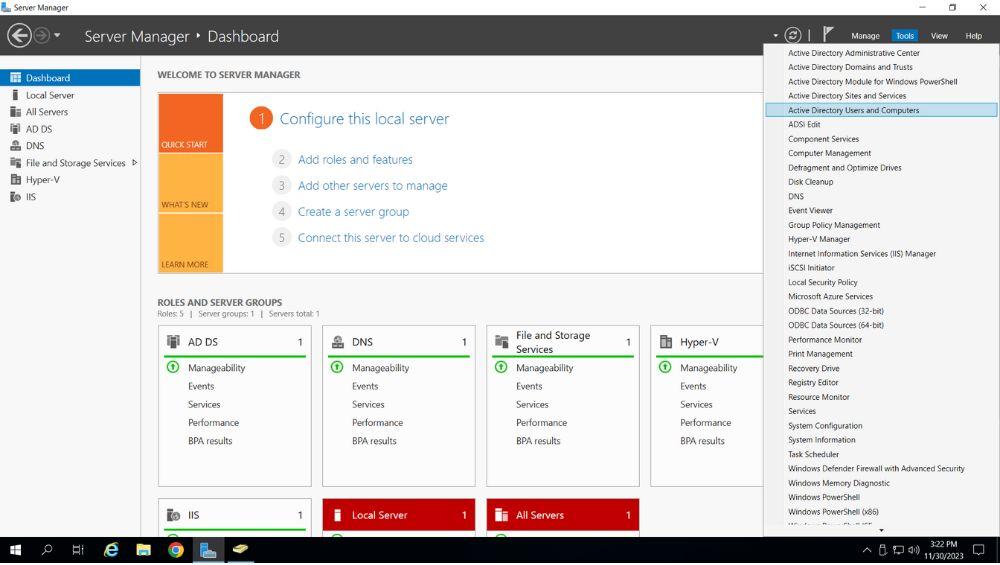This screenshot has width=1000, height=565.
Task: Click File and Storage Services sidebar icon
Action: (x=15, y=163)
